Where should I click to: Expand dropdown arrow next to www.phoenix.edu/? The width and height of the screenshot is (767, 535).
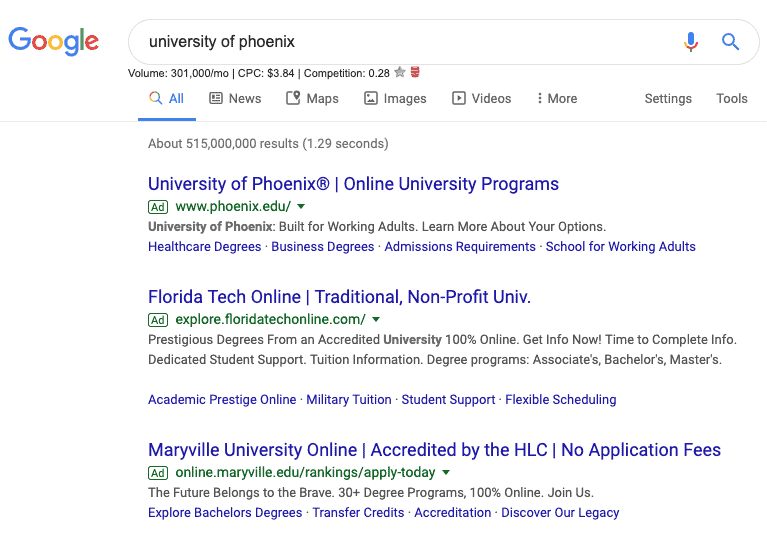pos(301,206)
